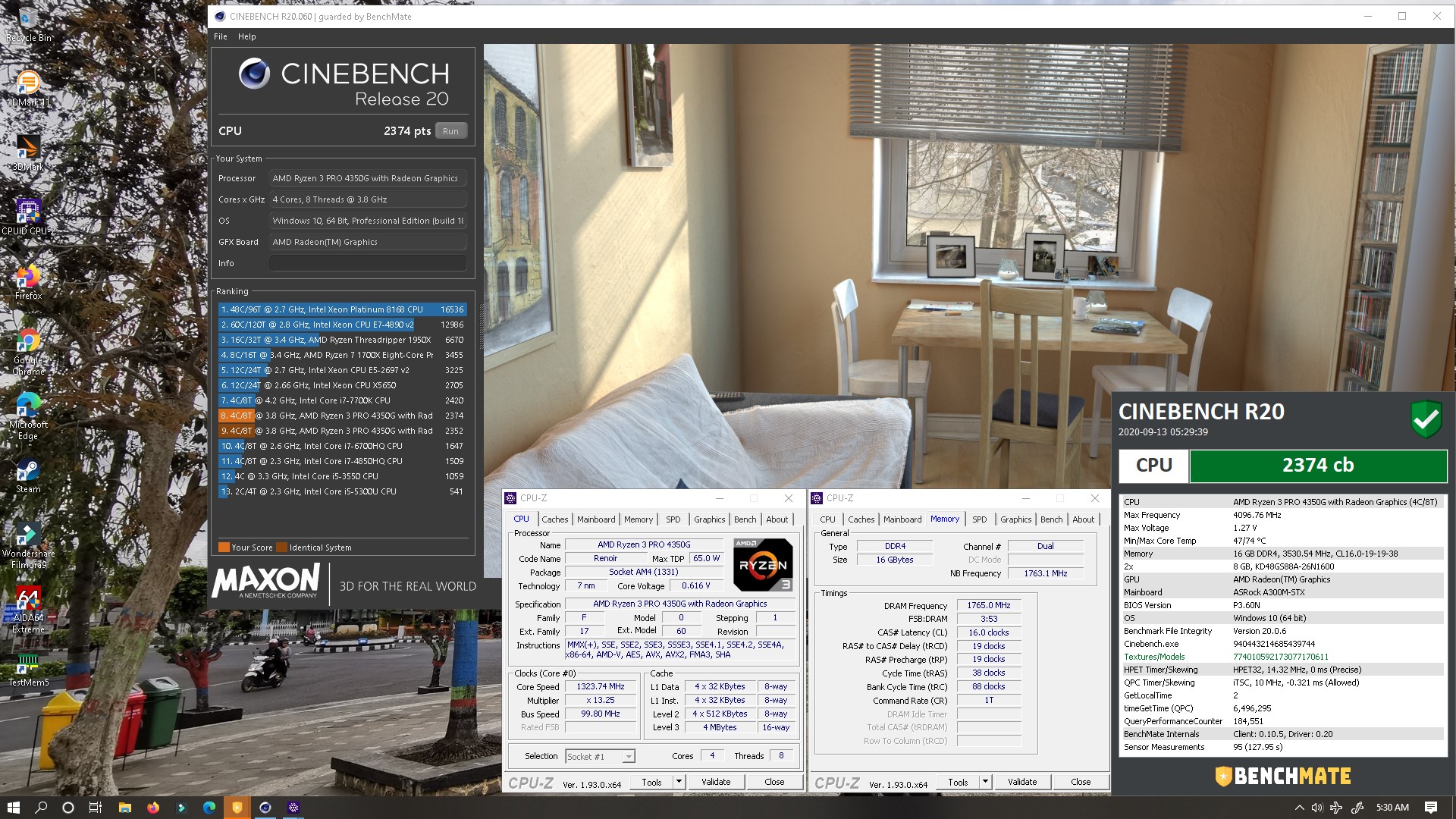Open the Steam desktop shortcut
Image resolution: width=1456 pixels, height=819 pixels.
(x=28, y=475)
